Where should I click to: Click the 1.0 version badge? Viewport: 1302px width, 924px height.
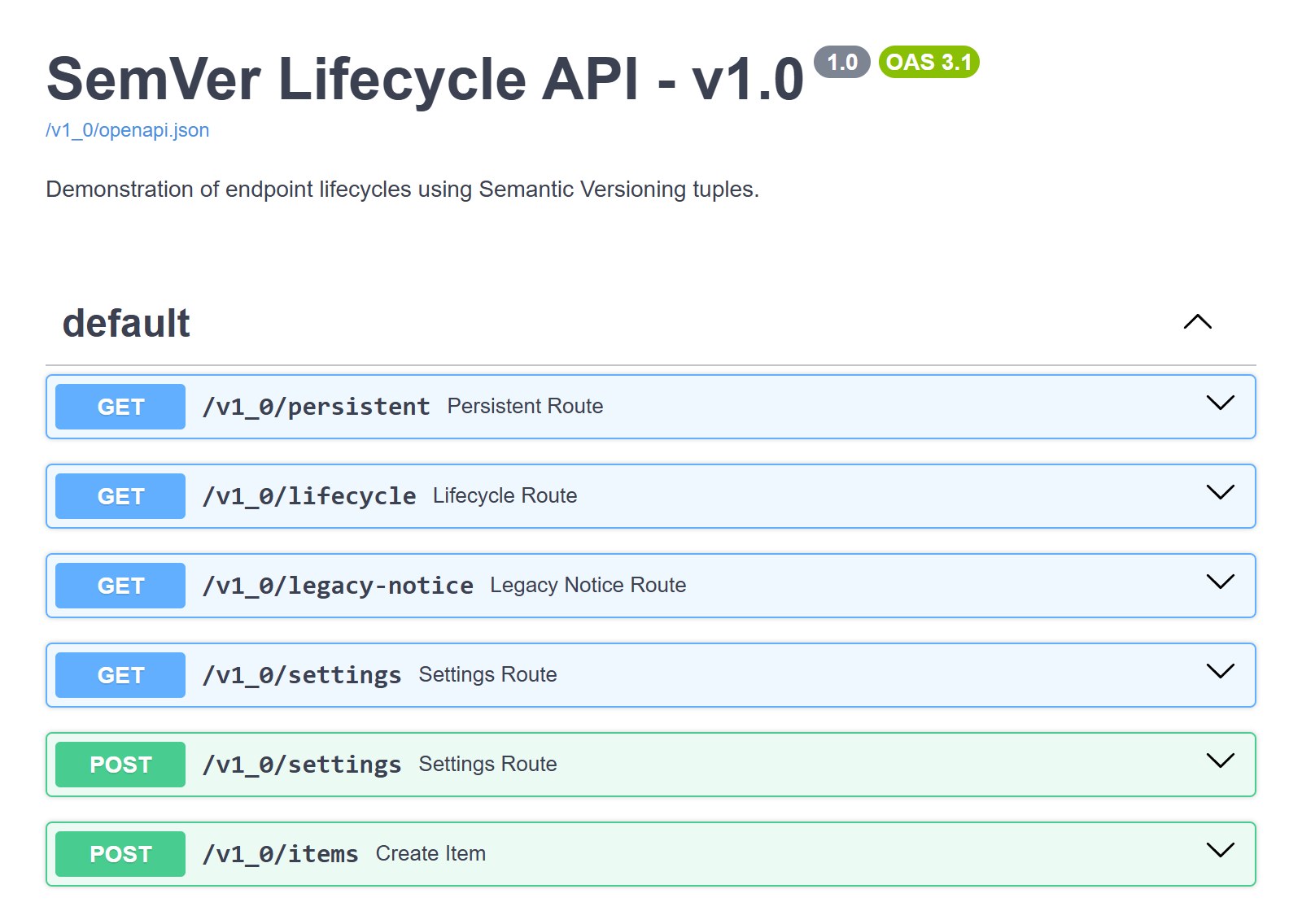(842, 62)
